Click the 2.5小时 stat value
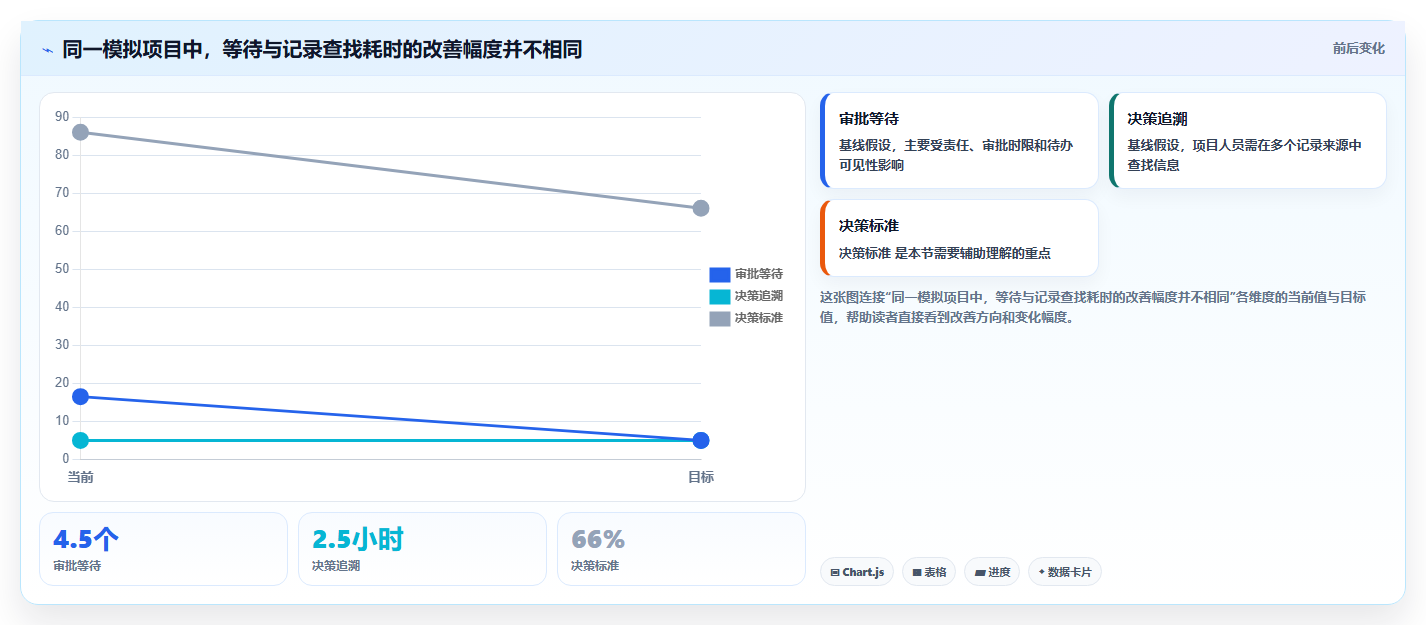The height and width of the screenshot is (625, 1426). coord(358,539)
